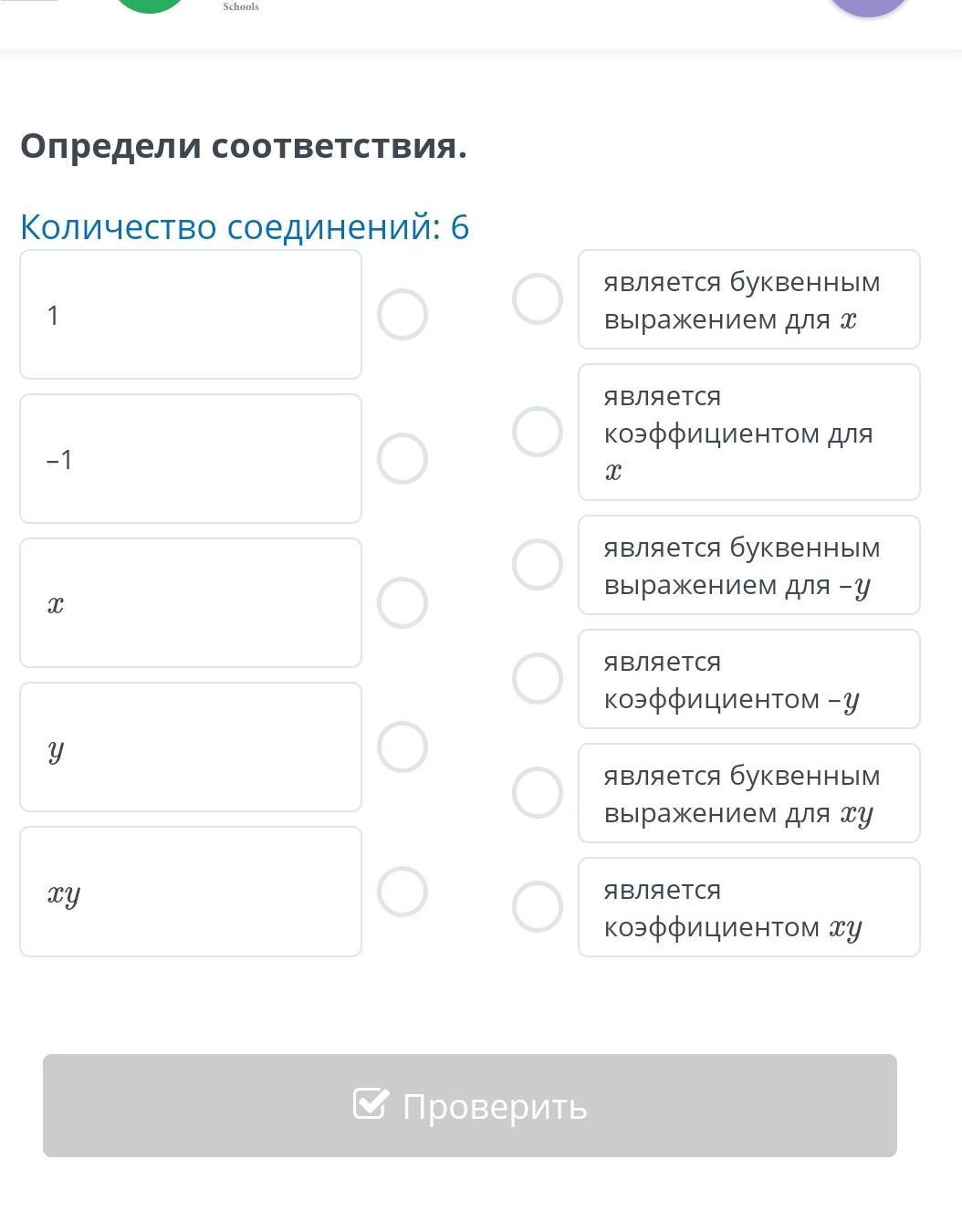The image size is (962, 1232).
Task: Click the connector circle beside the "1" card
Action: click(403, 315)
